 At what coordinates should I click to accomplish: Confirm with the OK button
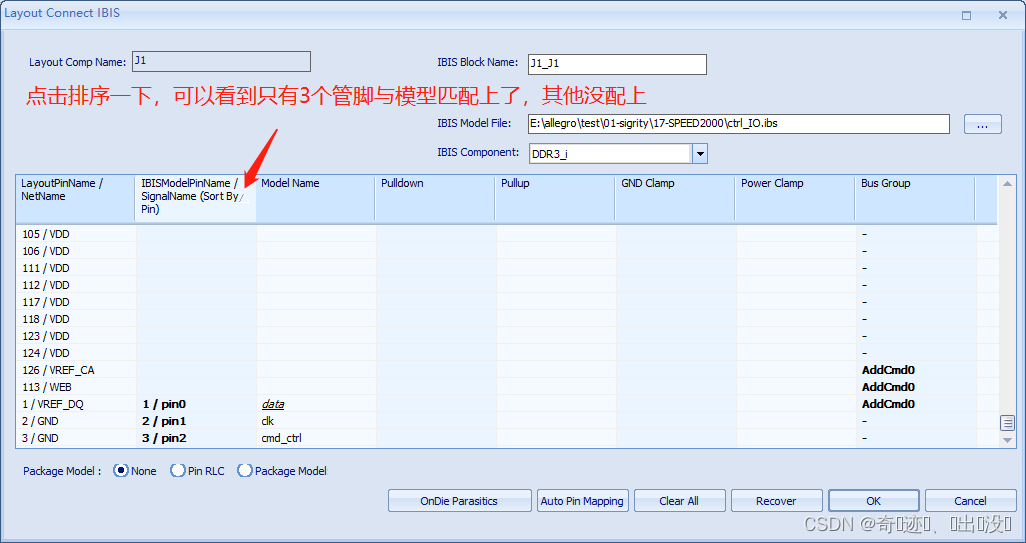(874, 501)
